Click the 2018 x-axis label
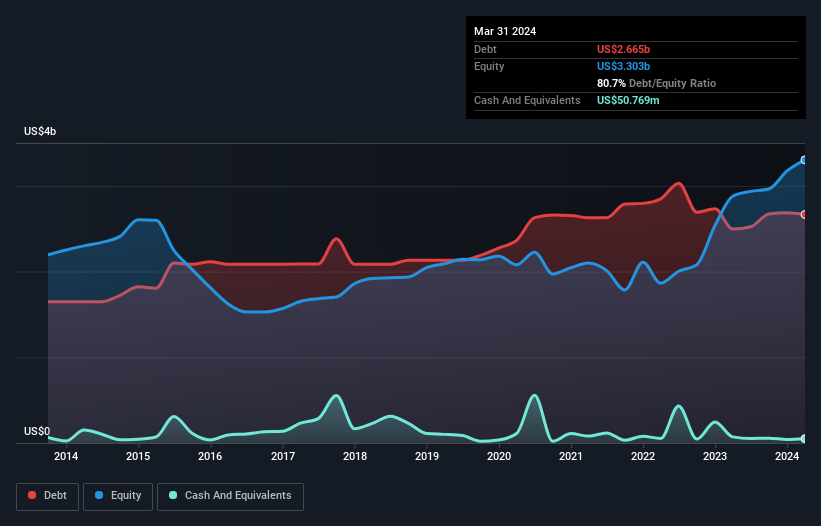 coord(355,456)
